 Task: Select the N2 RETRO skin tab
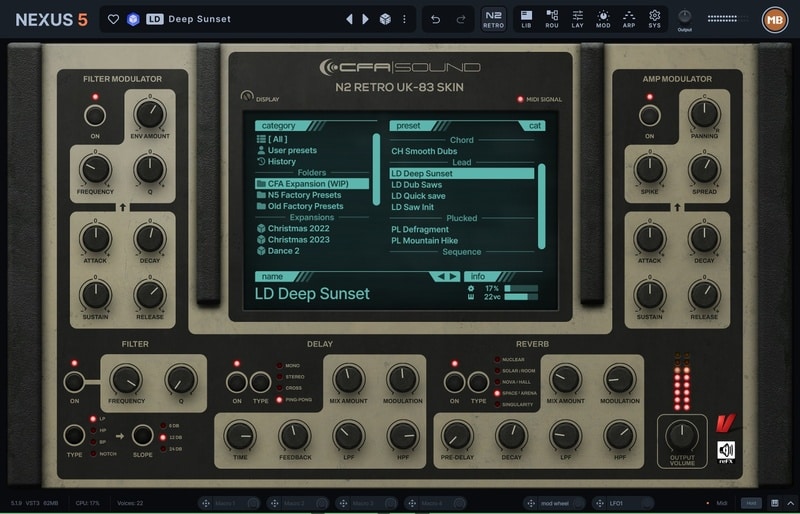tap(493, 19)
